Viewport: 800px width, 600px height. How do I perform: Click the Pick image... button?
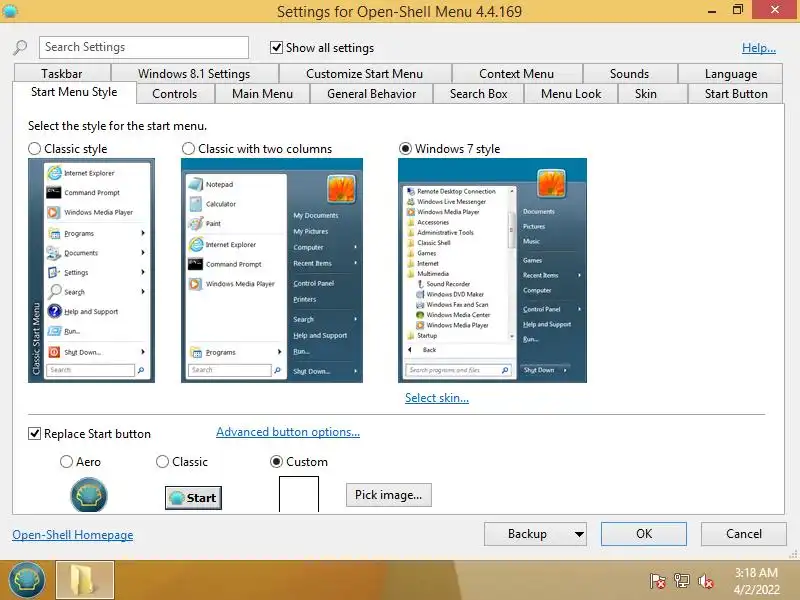tap(388, 495)
